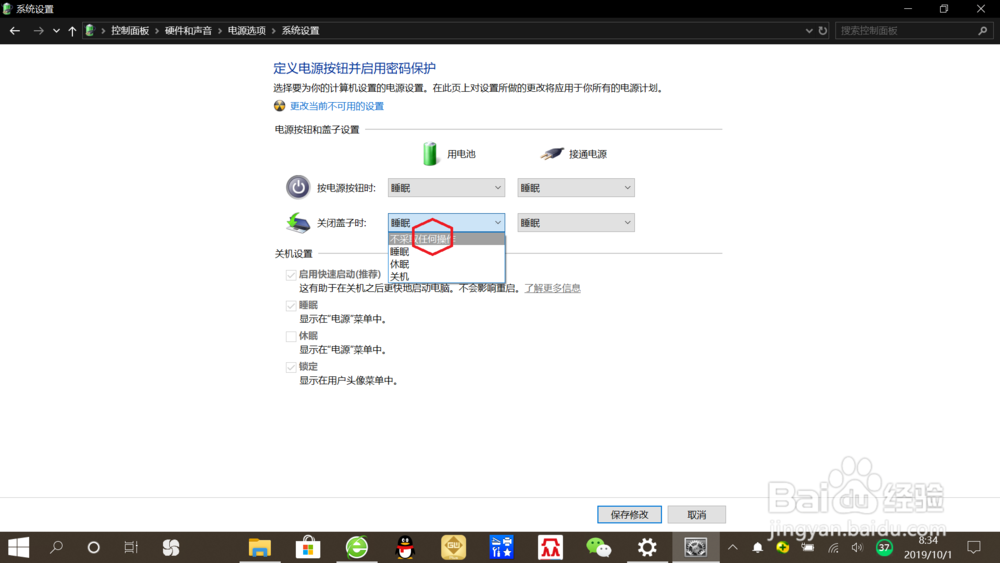Open WeChat from taskbar
1000x563 pixels.
point(599,547)
